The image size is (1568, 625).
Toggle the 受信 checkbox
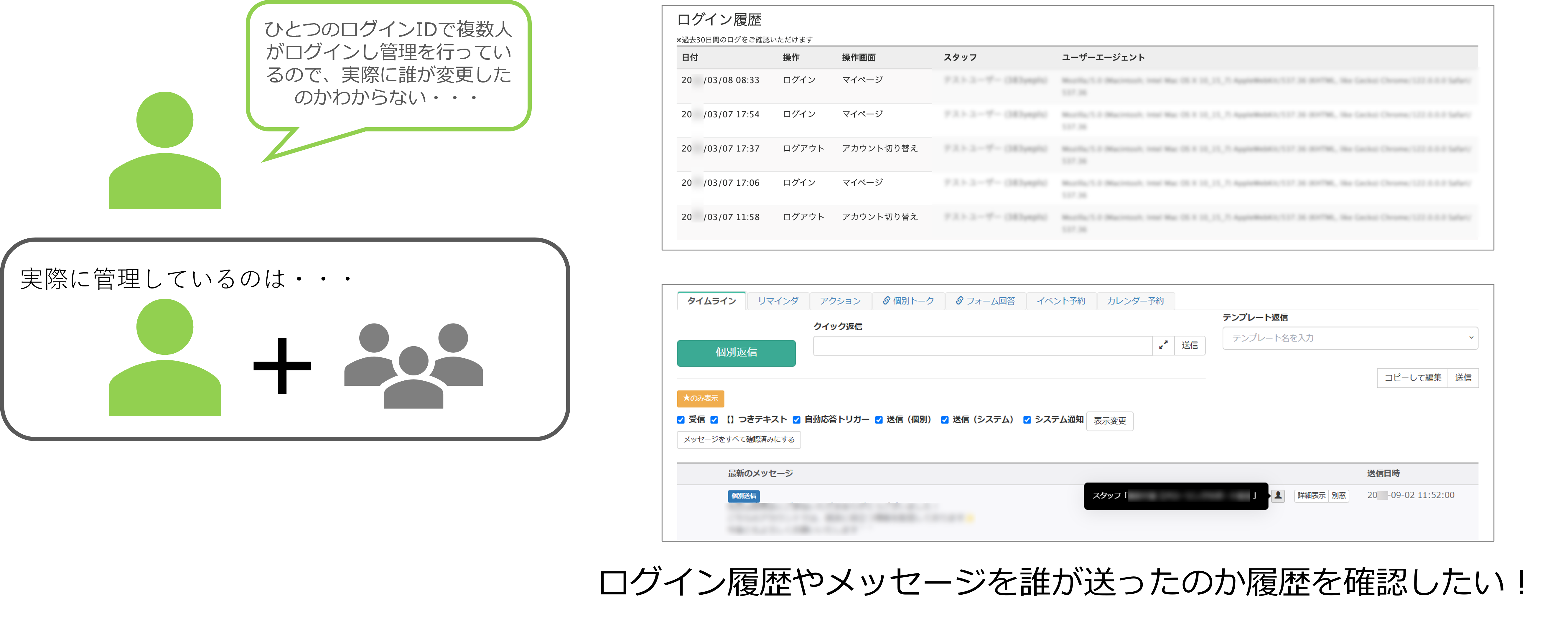(x=681, y=420)
